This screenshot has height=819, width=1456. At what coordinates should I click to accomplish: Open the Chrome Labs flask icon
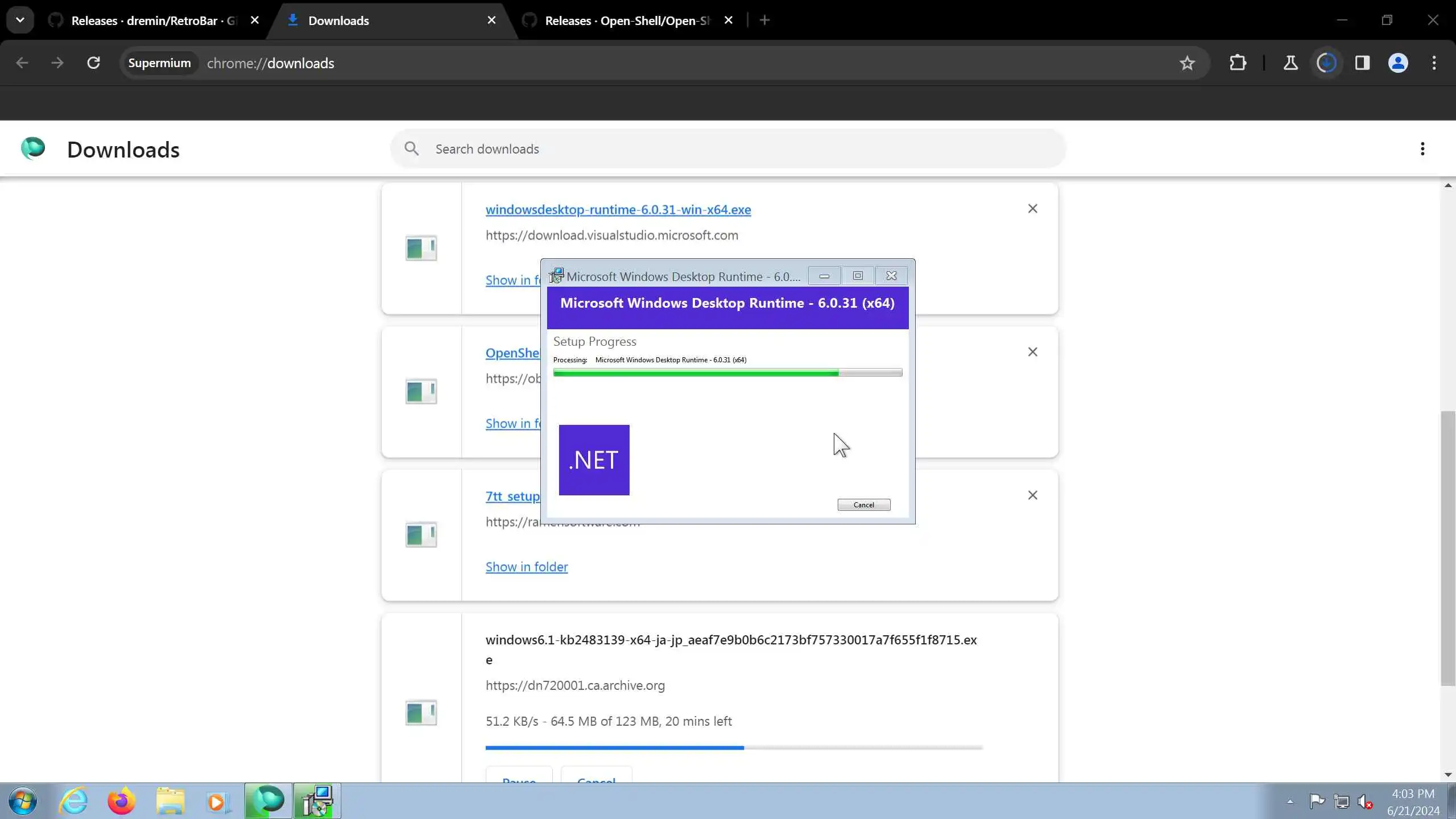pos(1290,63)
